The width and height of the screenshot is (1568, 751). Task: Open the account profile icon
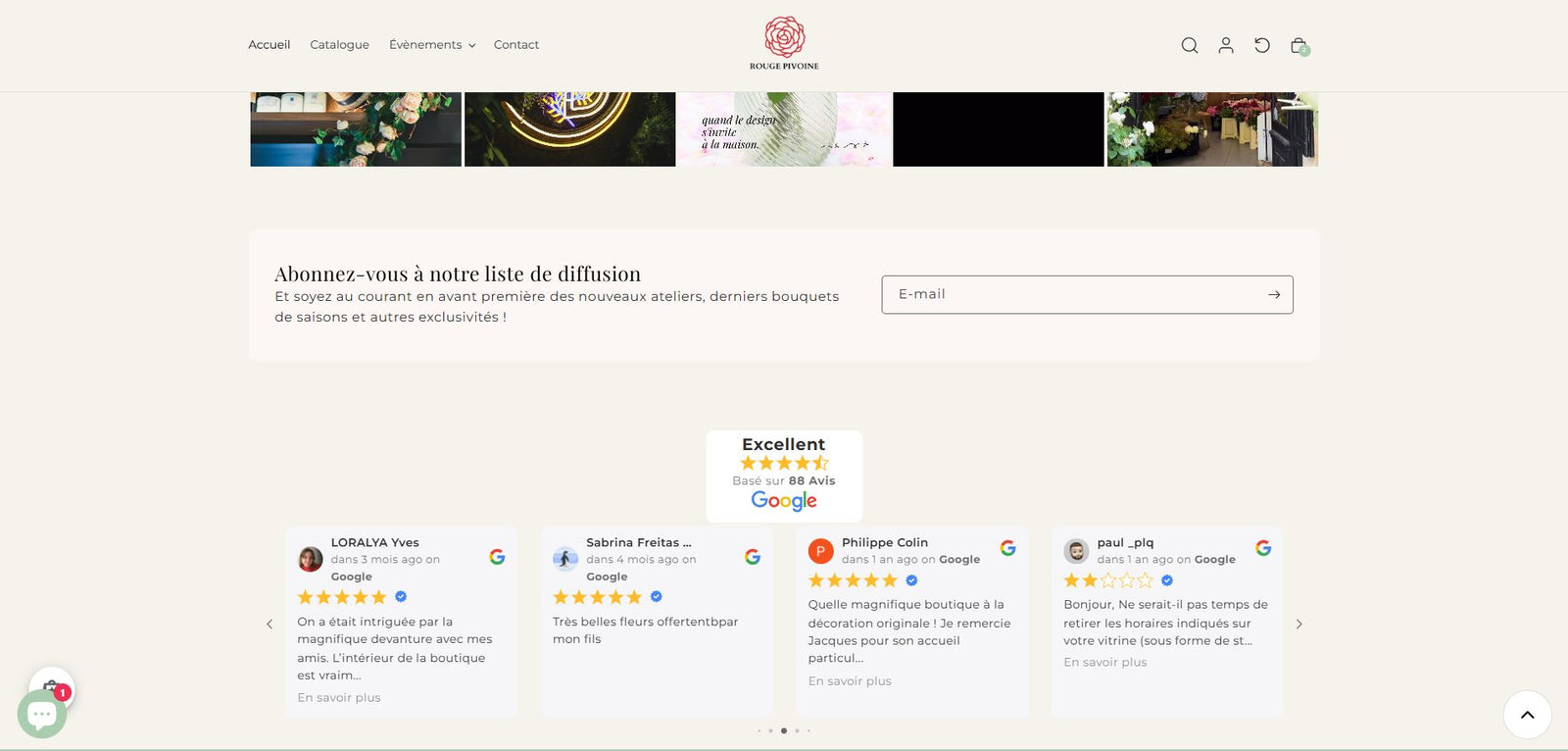1226,45
